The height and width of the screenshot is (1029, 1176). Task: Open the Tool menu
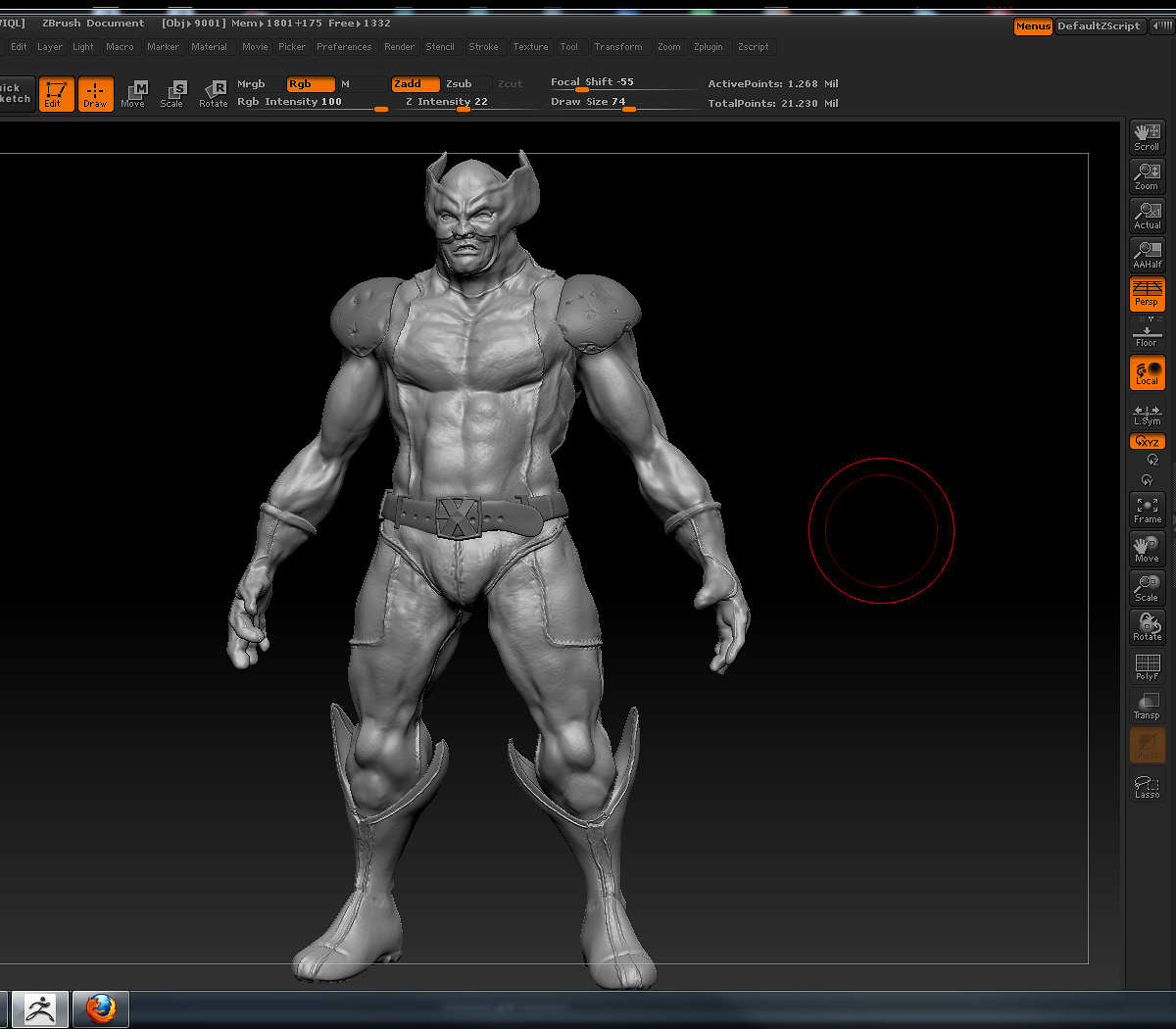pos(569,47)
